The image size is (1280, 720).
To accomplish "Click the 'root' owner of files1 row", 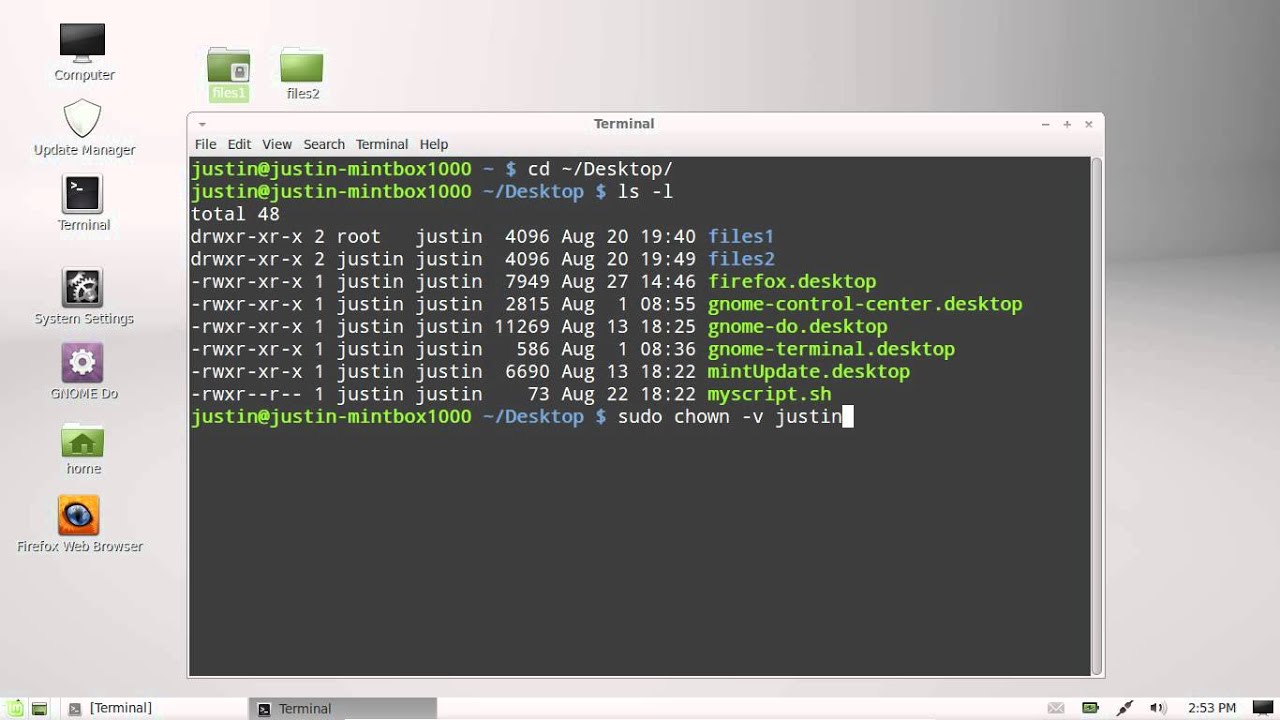I will pyautogui.click(x=359, y=237).
